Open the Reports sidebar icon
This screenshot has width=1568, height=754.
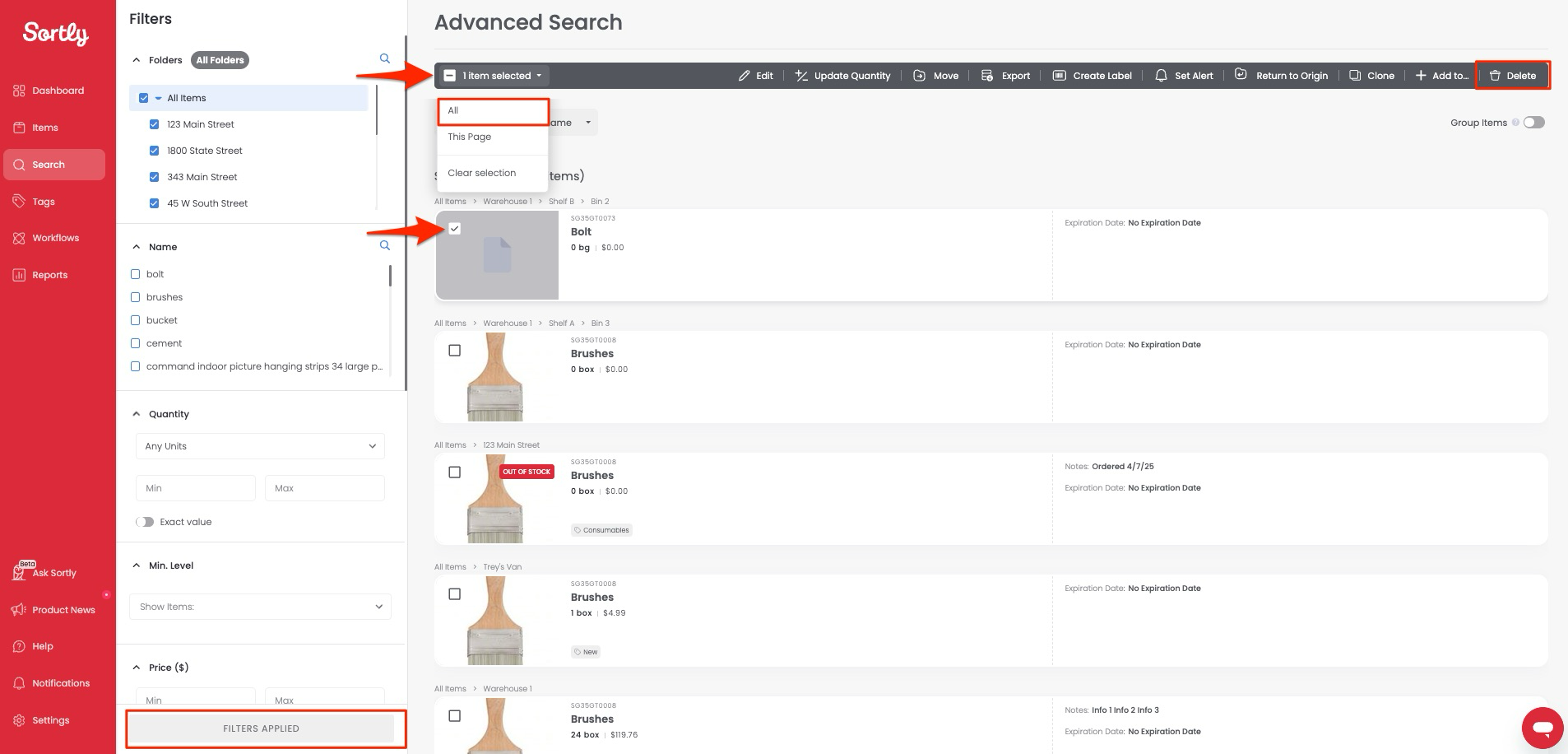coord(19,275)
